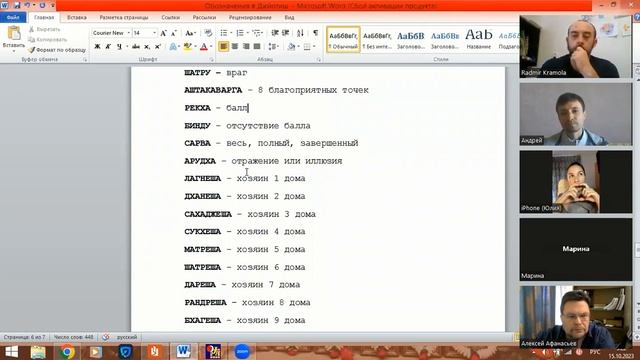Open the multilevel list dropdown

click(258, 33)
